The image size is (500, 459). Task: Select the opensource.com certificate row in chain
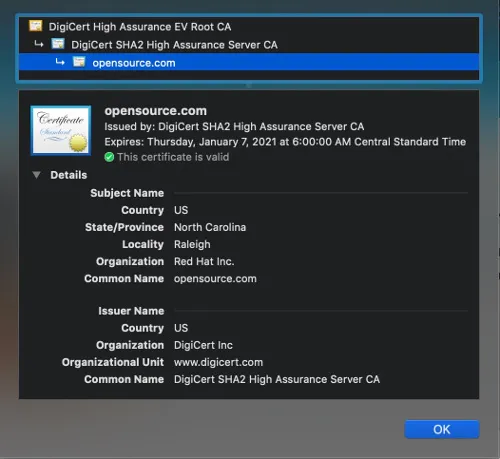tap(249, 62)
